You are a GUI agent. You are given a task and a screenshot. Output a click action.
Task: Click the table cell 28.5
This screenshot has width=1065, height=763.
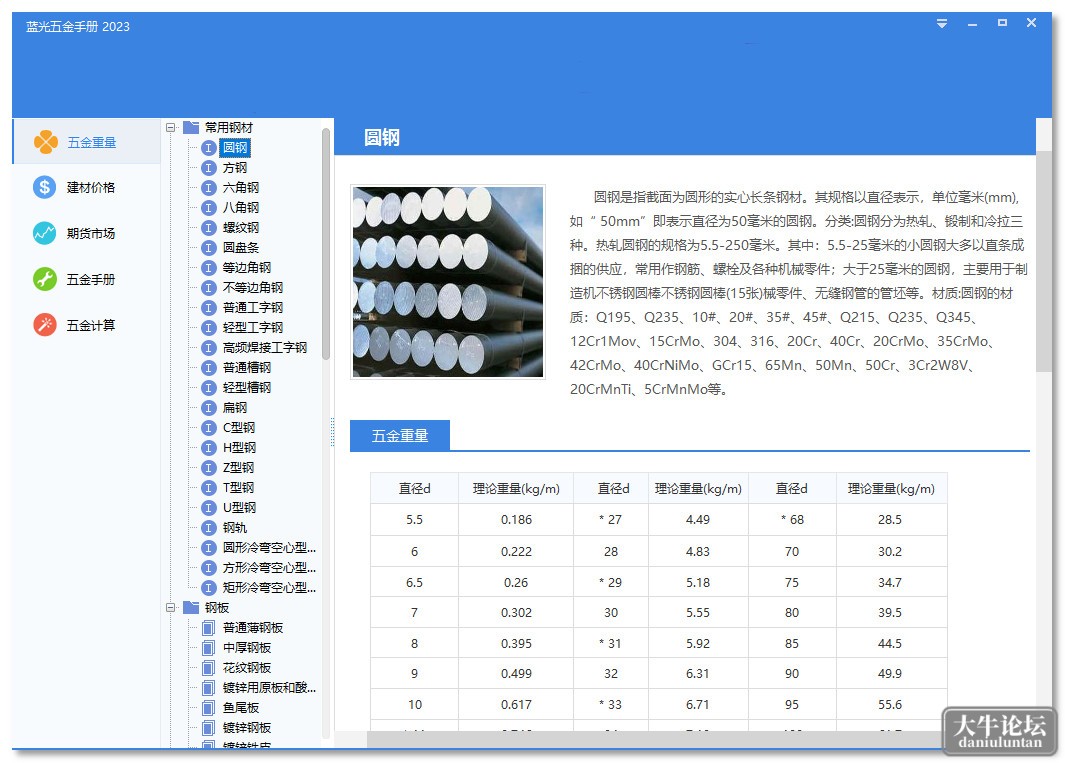coord(890,520)
